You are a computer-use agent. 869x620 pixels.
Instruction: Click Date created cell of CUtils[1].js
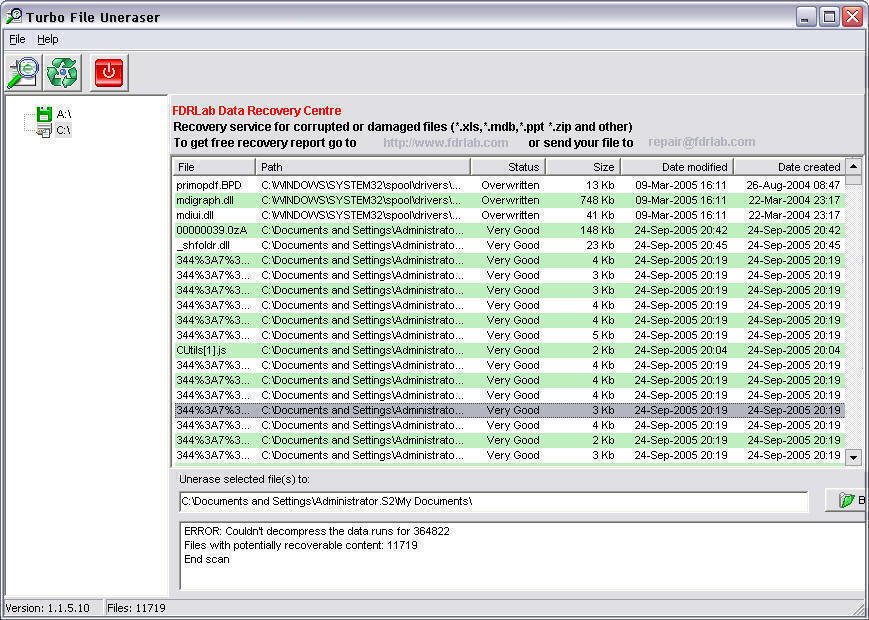794,350
